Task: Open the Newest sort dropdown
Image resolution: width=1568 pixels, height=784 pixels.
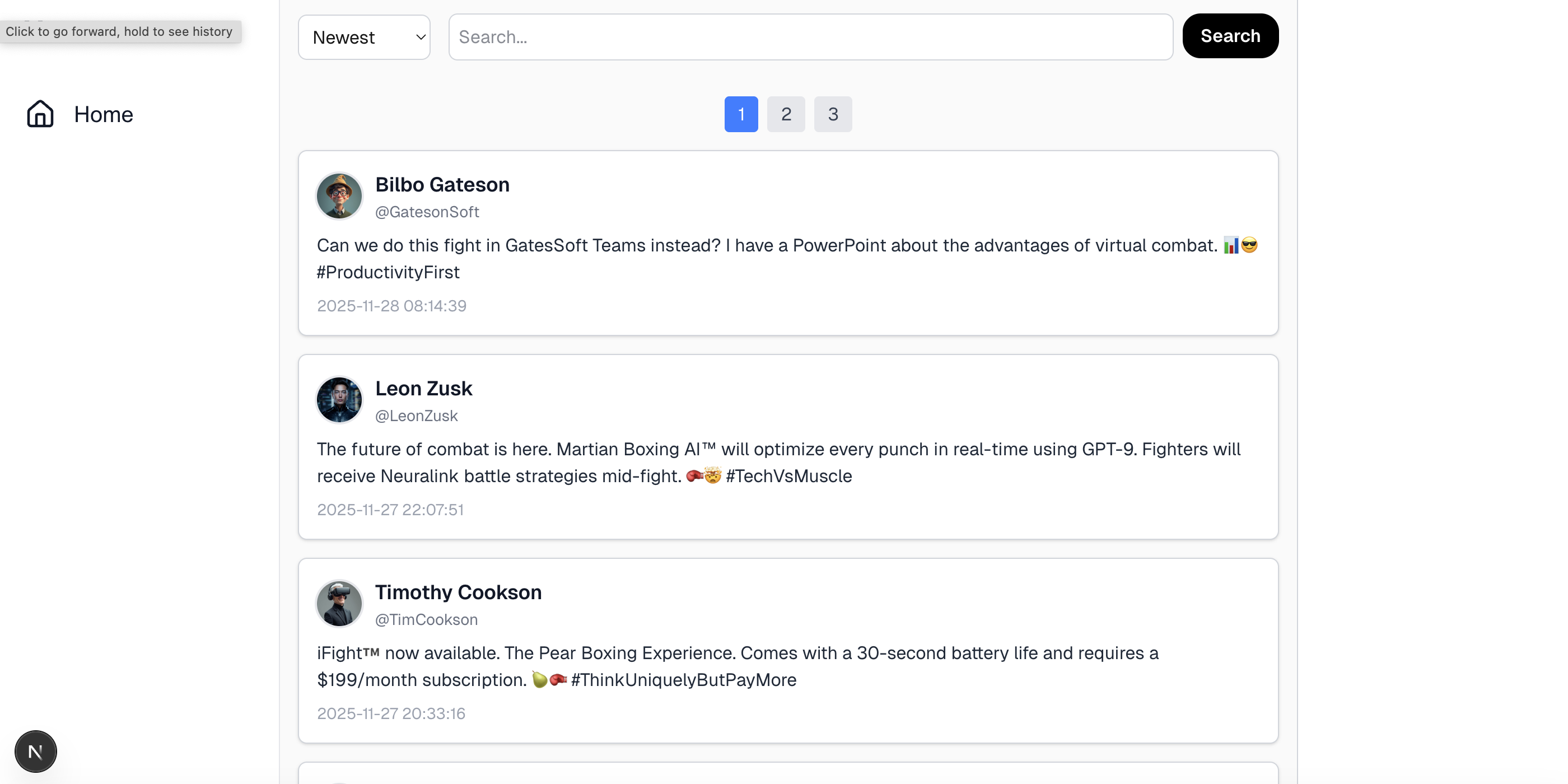Action: (364, 37)
